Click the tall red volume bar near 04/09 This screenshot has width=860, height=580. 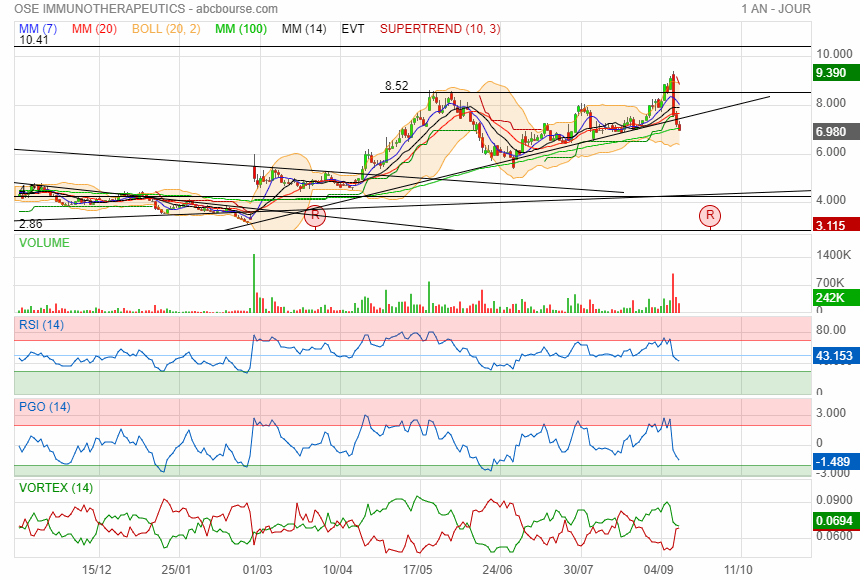pyautogui.click(x=673, y=293)
